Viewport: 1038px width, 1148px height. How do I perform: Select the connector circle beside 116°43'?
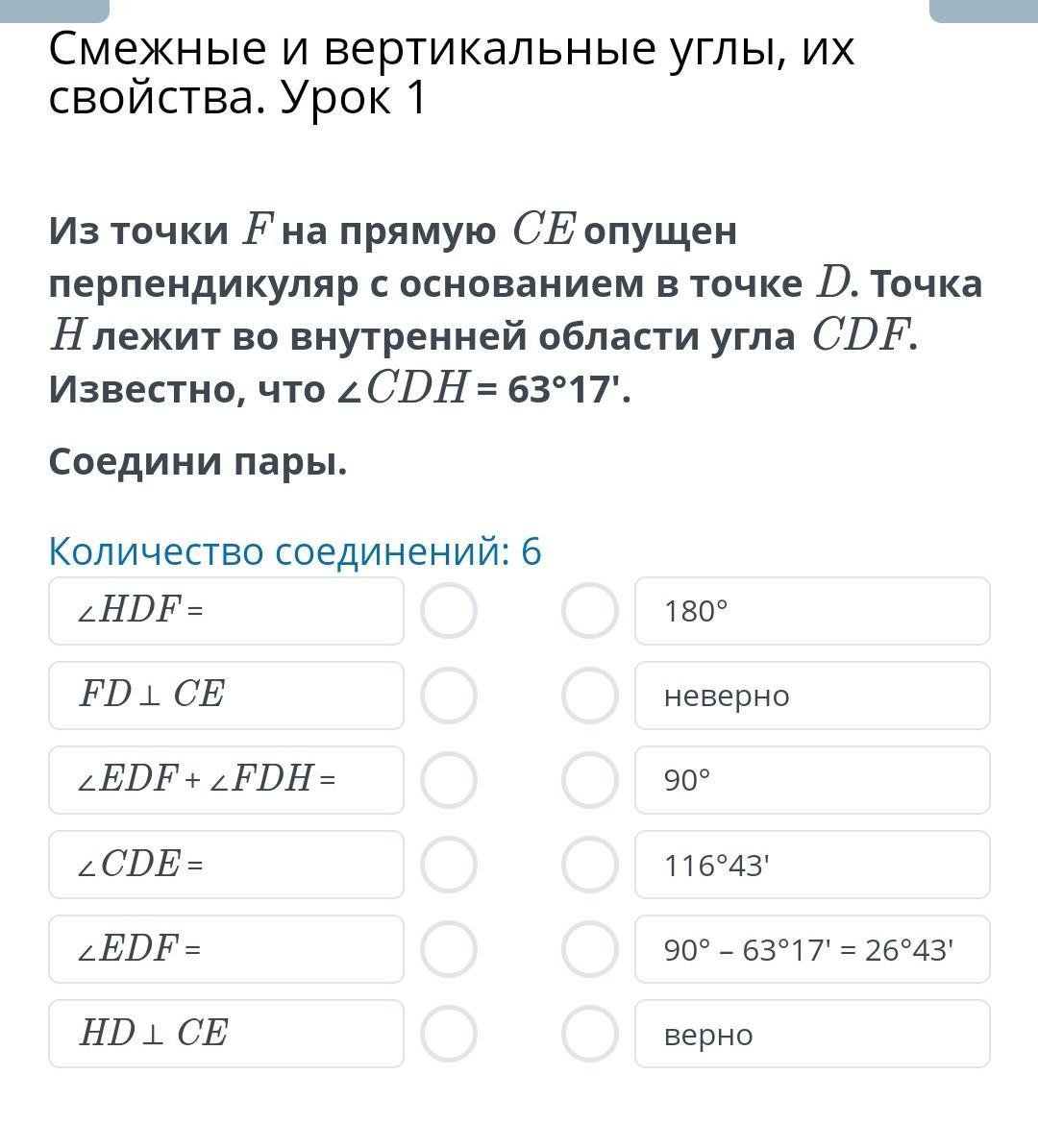click(589, 865)
